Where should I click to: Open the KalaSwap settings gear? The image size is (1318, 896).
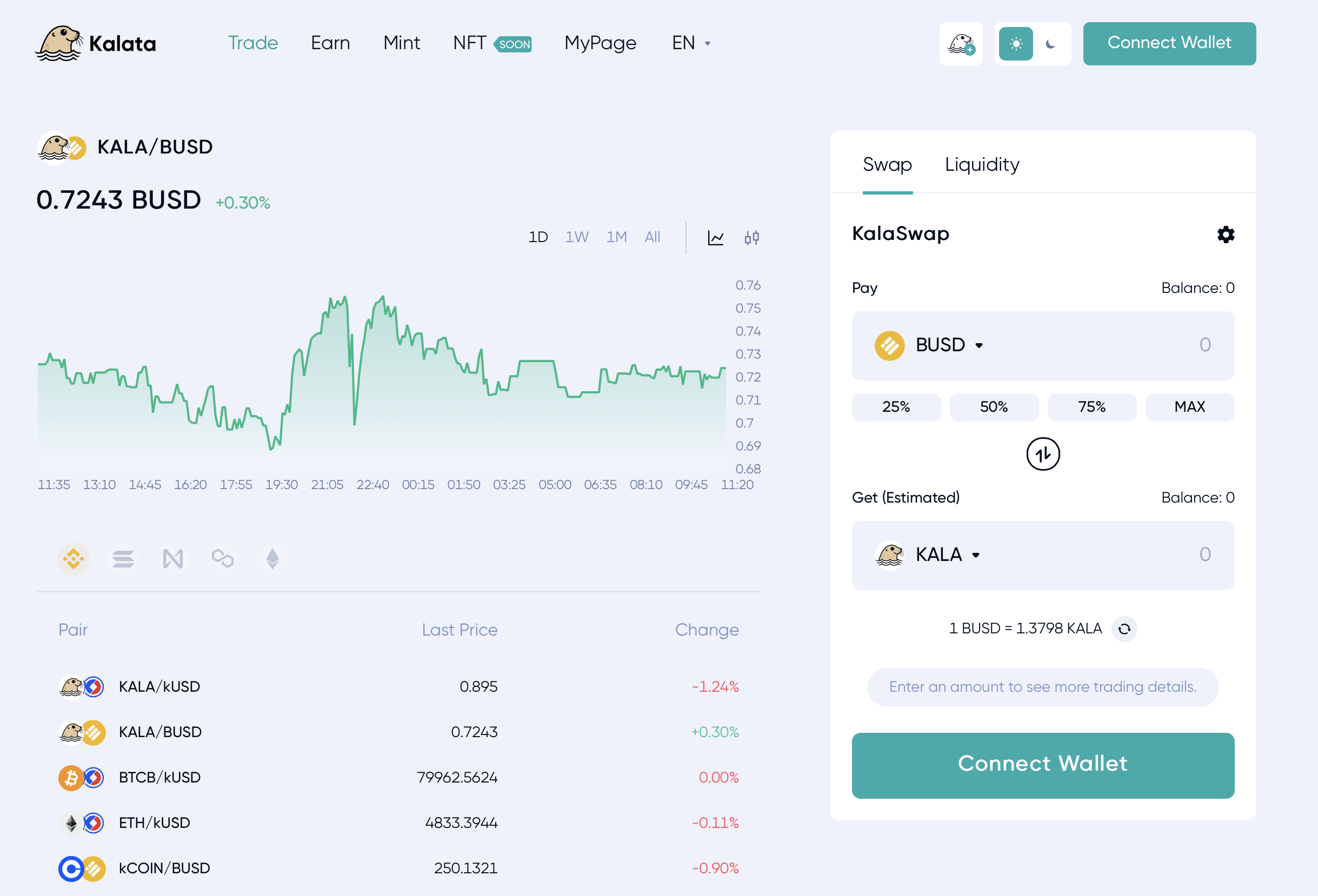tap(1226, 234)
